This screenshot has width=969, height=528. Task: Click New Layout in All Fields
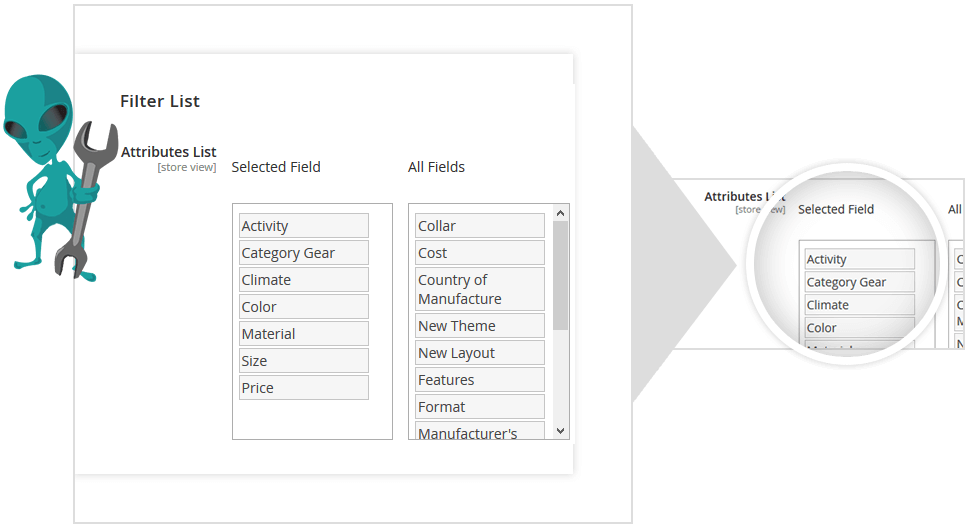(480, 353)
